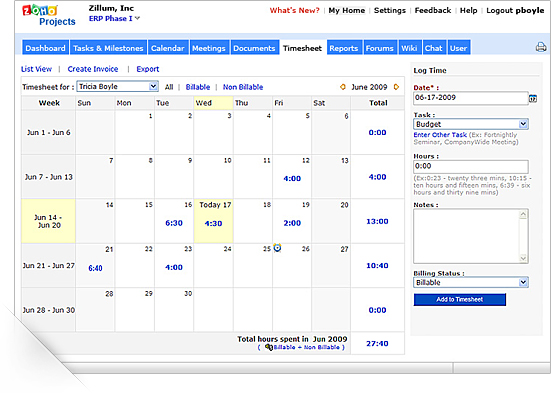Select the Timesheet tab
Screen dimensions: 551x393
coord(302,48)
